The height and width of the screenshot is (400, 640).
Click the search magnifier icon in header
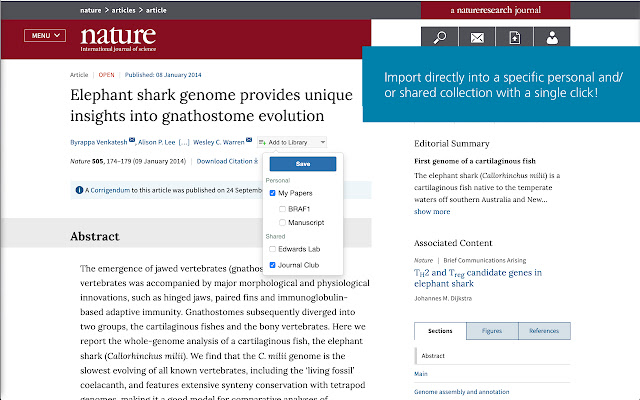click(440, 38)
